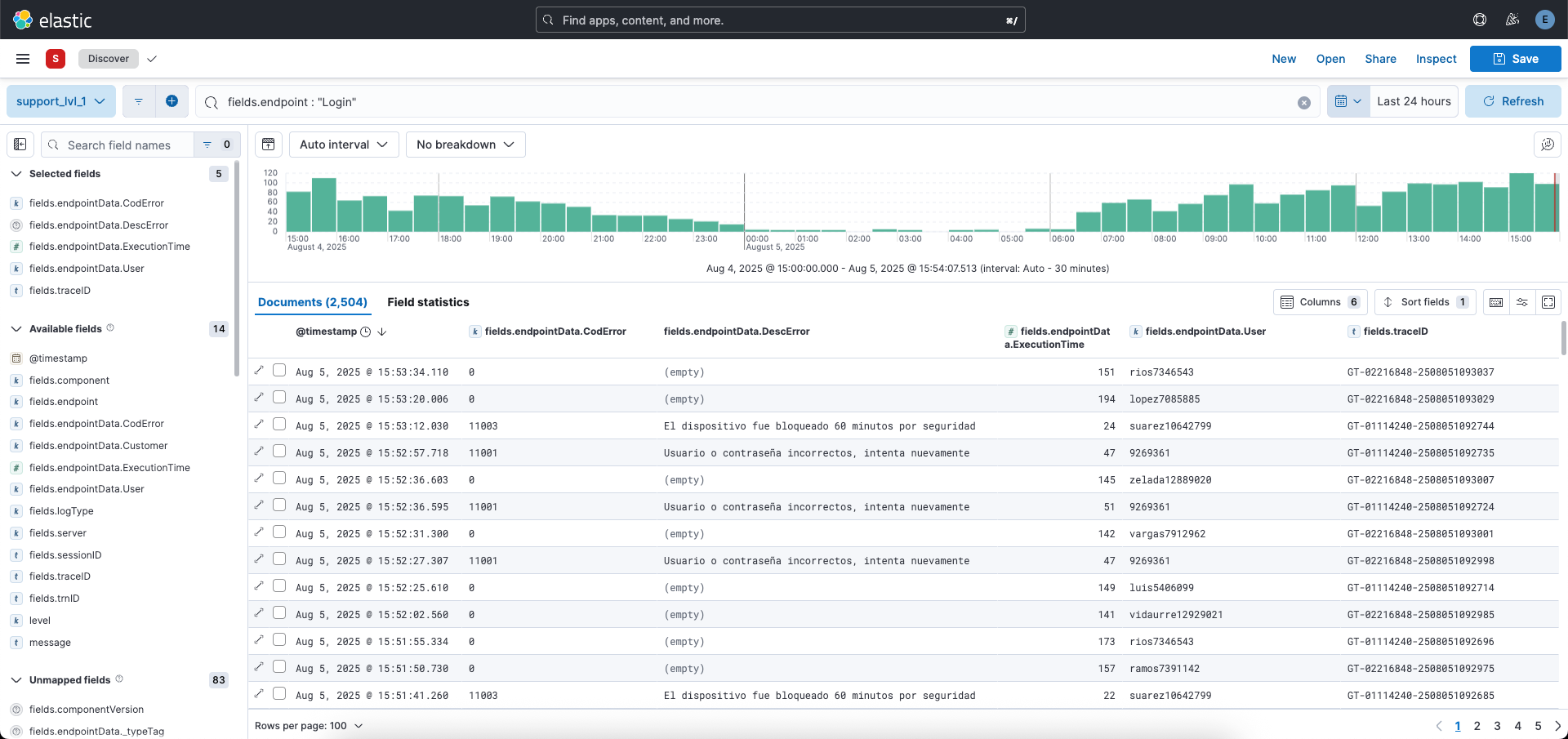1568x739 pixels.
Task: Open the Inspect menu item
Action: click(1436, 58)
